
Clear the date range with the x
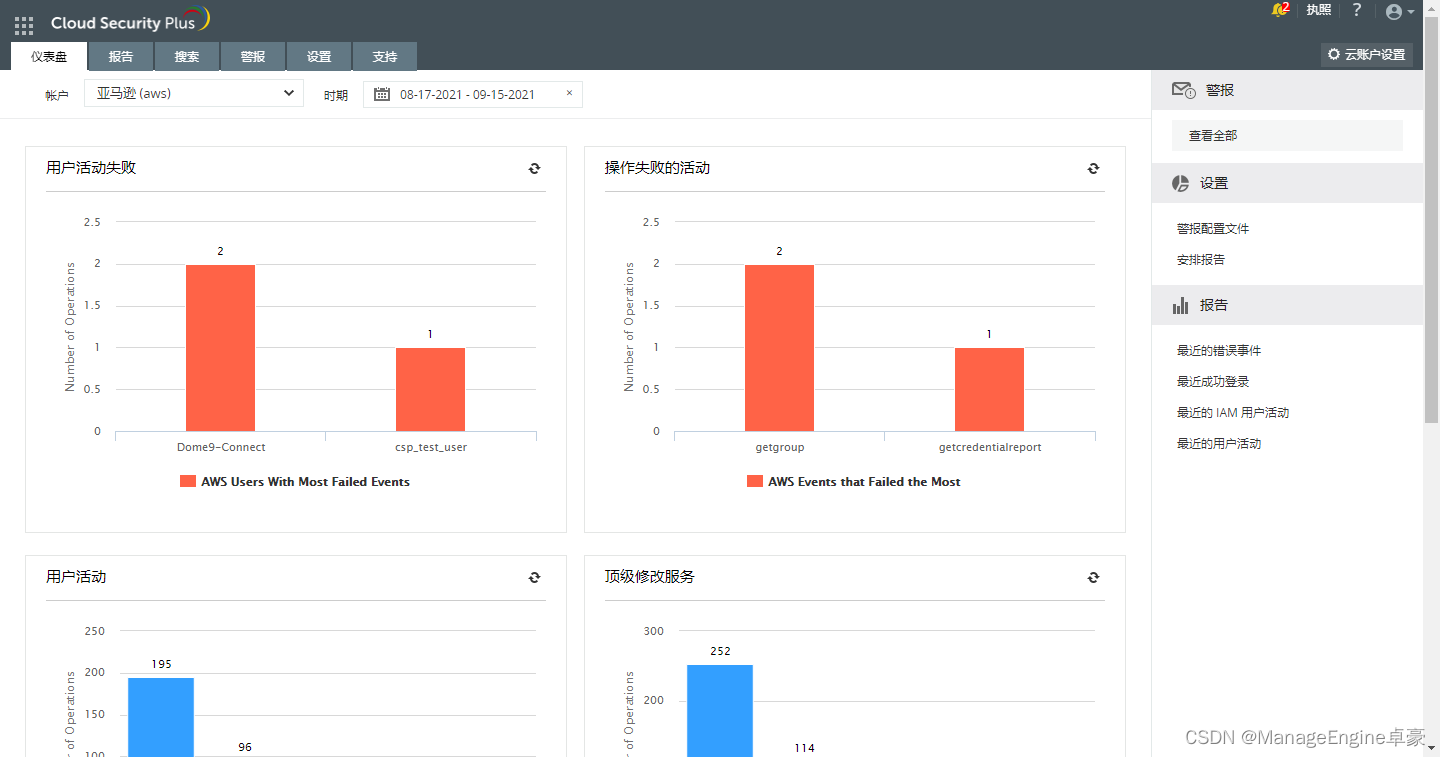(569, 93)
